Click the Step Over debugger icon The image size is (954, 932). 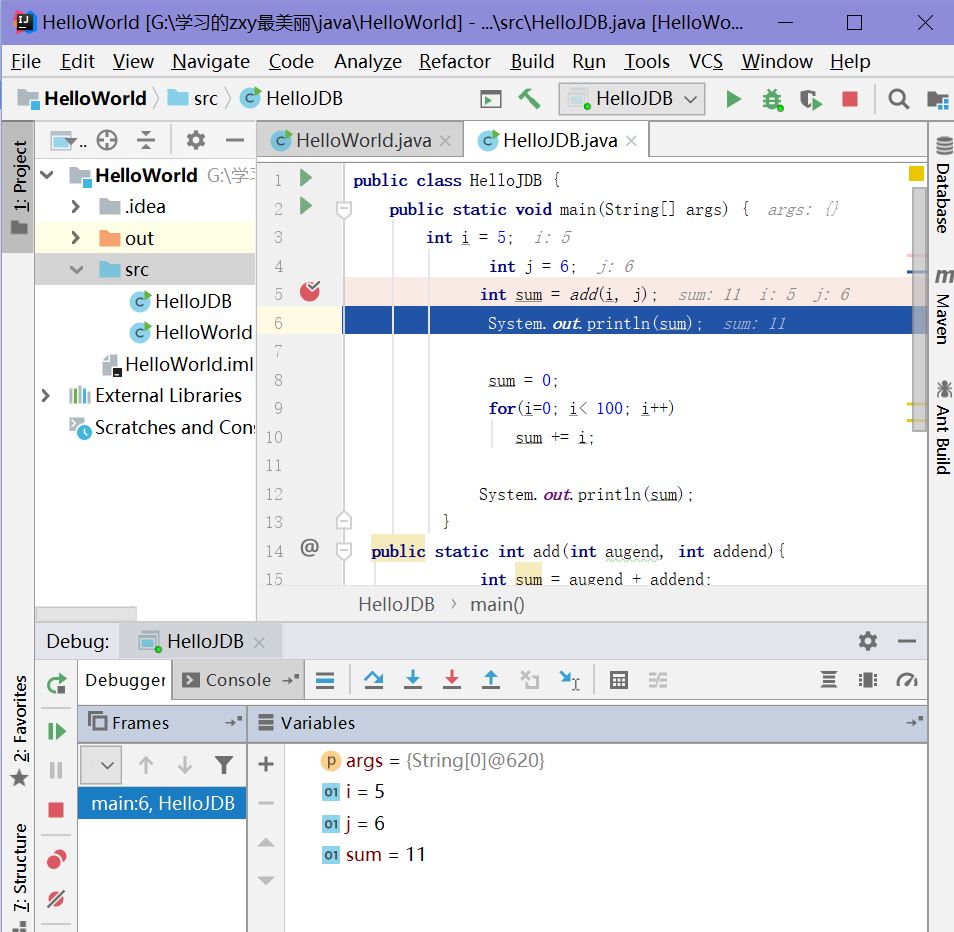[x=374, y=680]
